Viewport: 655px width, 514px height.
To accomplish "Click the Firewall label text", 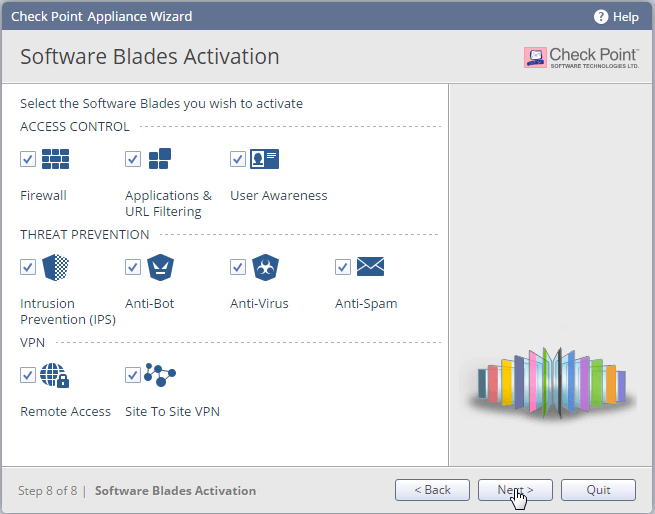I will (x=43, y=195).
